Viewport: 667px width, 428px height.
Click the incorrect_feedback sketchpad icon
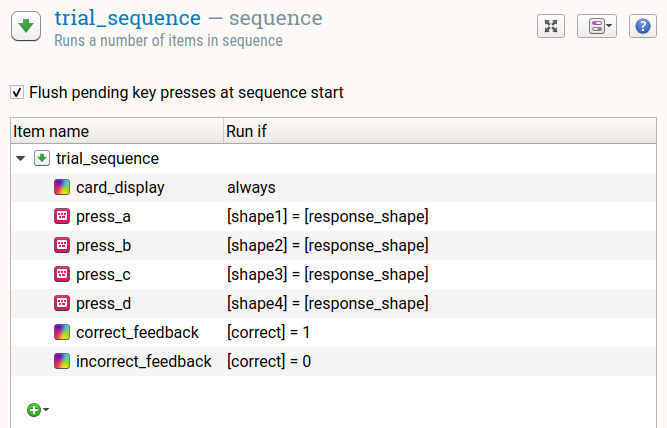pyautogui.click(x=62, y=361)
